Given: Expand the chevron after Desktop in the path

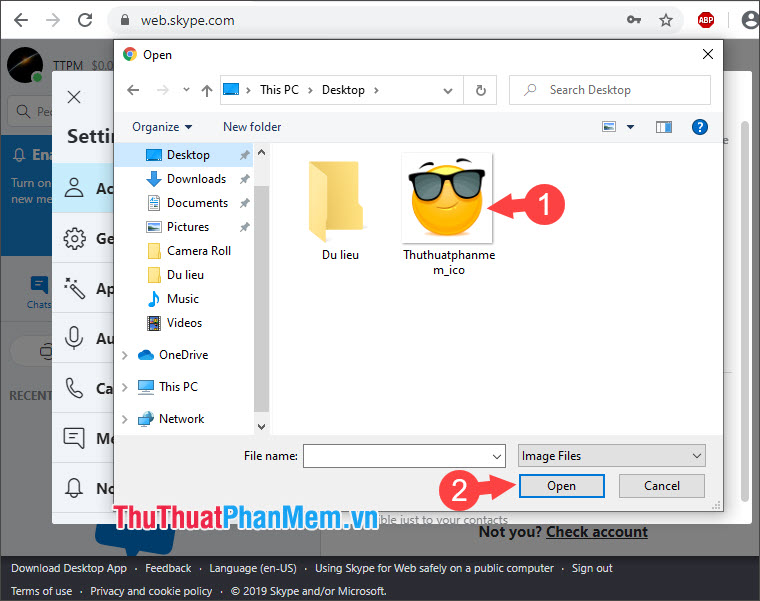Looking at the screenshot, I should click(376, 90).
